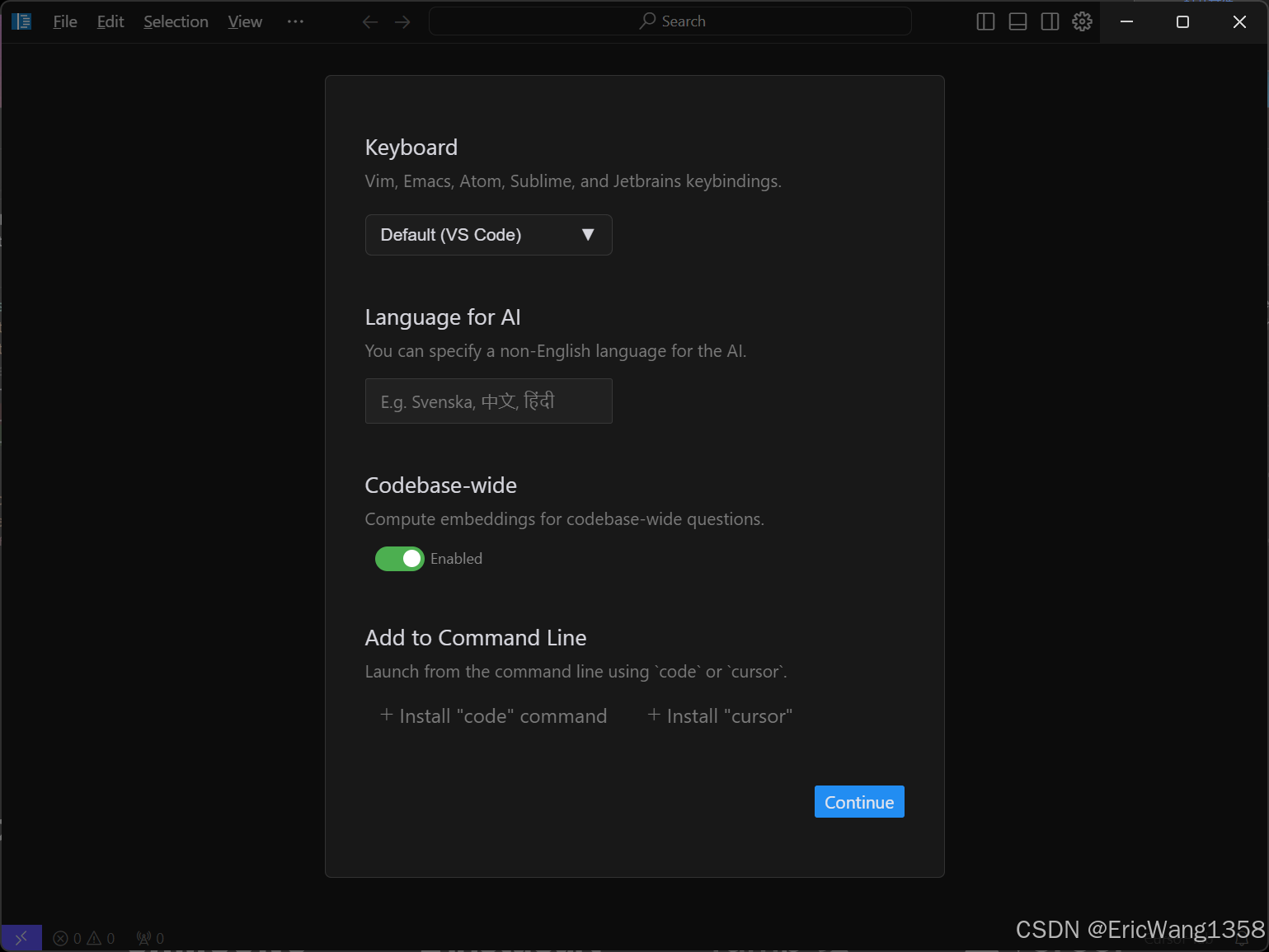
Task: Install "code" command
Action: (x=493, y=716)
